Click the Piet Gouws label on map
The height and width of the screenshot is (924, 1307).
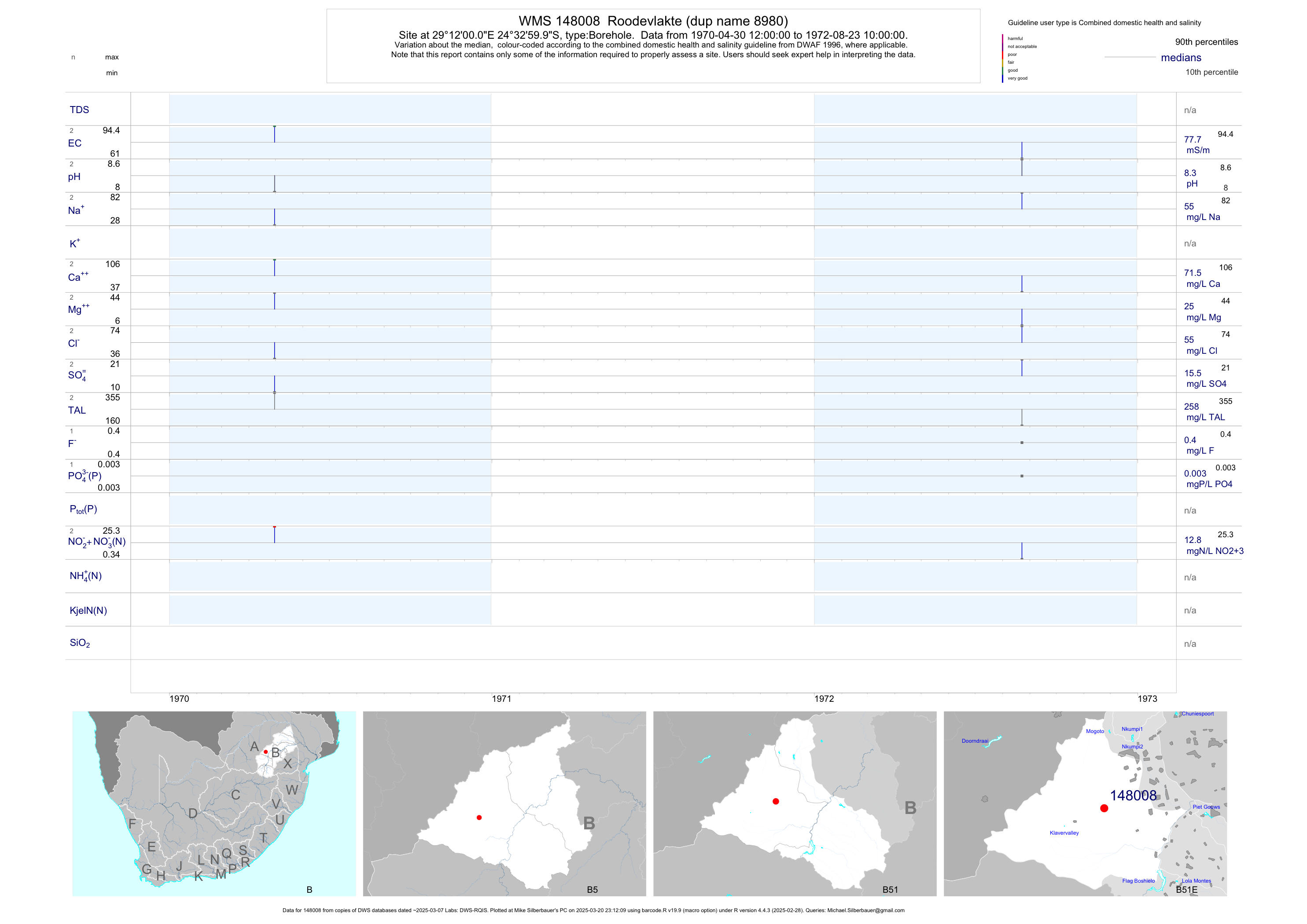click(x=1206, y=807)
